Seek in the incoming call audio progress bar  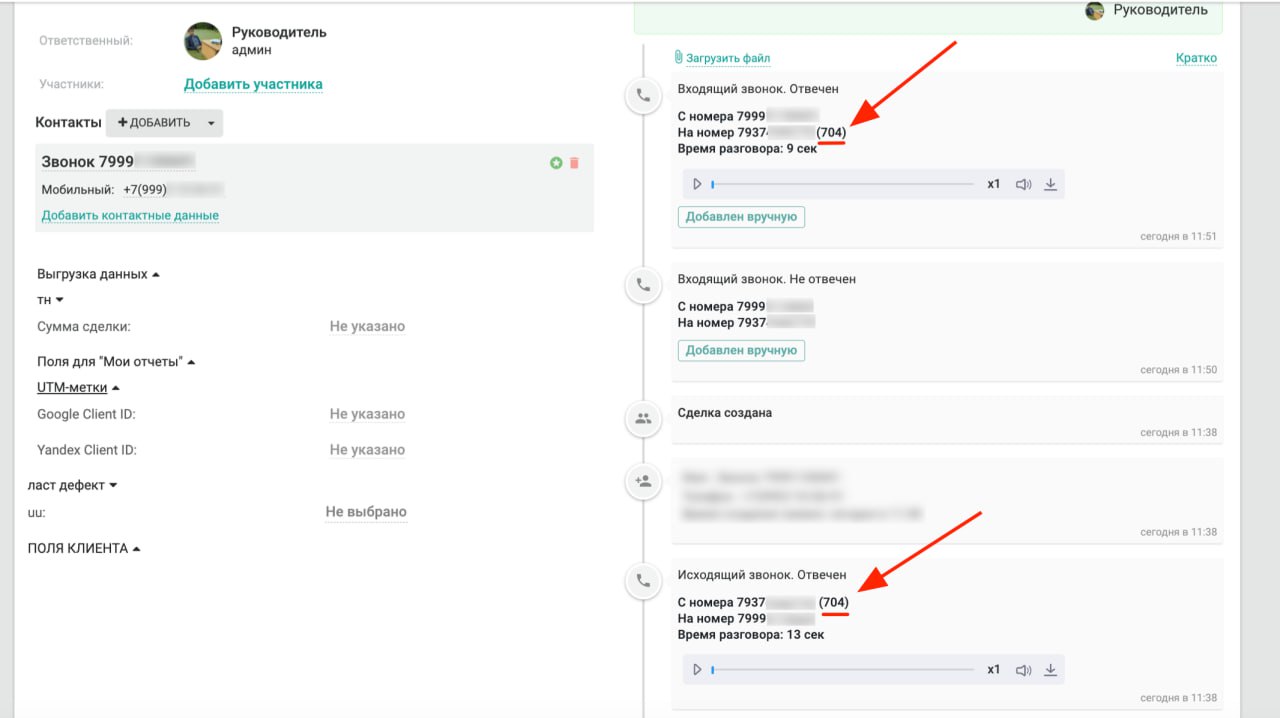[x=842, y=184]
